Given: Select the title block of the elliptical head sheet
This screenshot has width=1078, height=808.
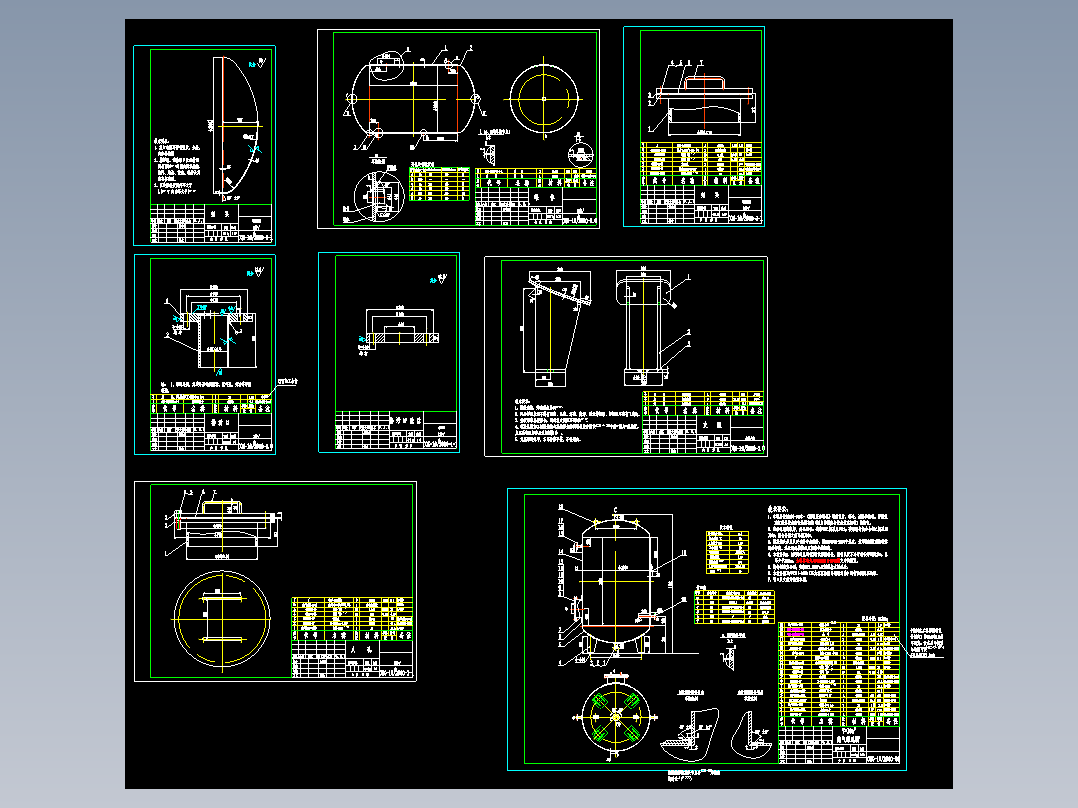Looking at the screenshot, I should (x=211, y=223).
